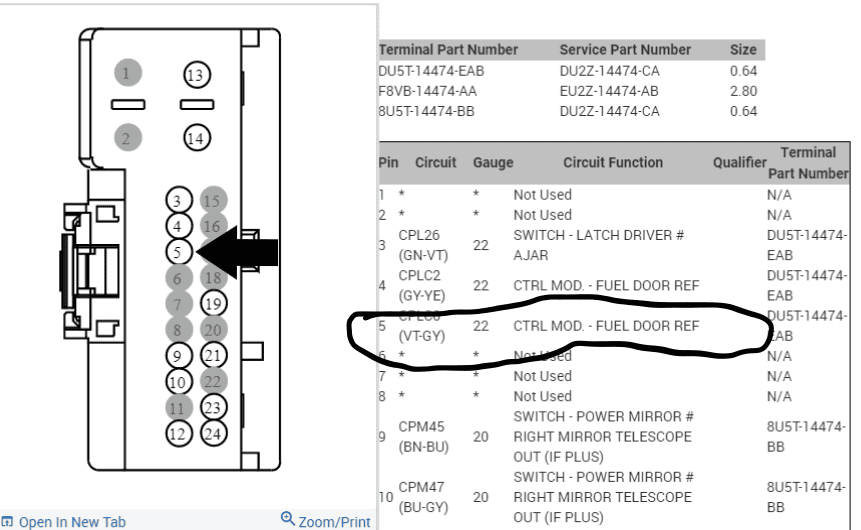Click the (VT-GY) circuit cell for pin 5
861x530 pixels.
point(422,336)
